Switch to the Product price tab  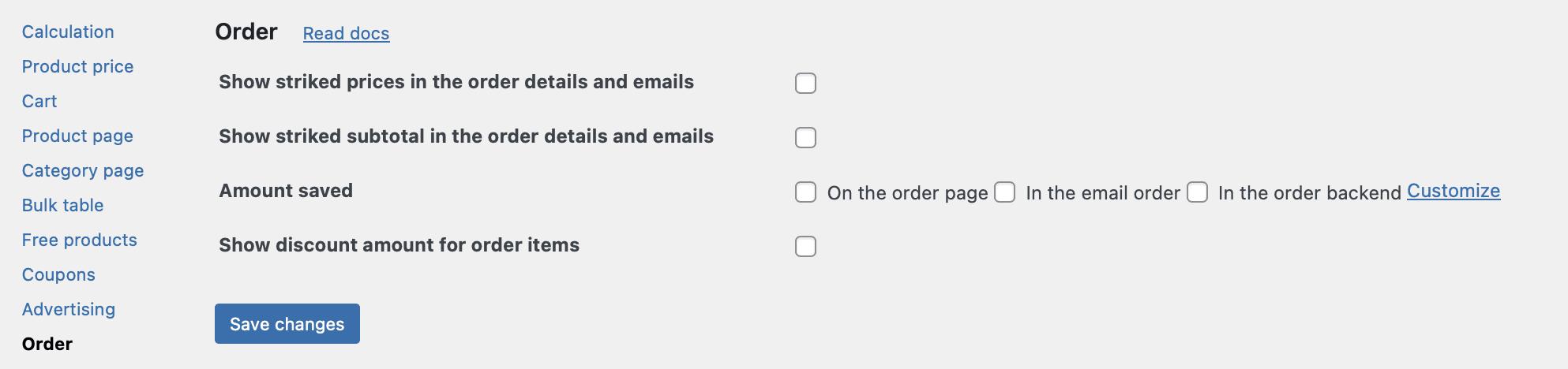pyautogui.click(x=77, y=66)
